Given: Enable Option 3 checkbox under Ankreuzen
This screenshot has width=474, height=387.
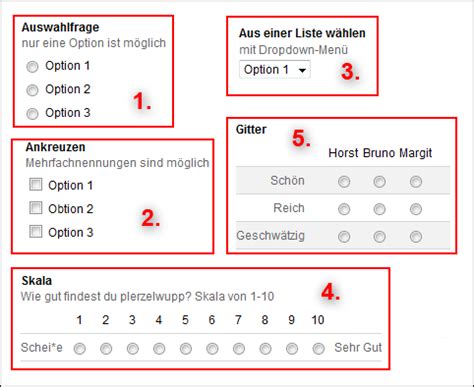Looking at the screenshot, I should pos(36,231).
